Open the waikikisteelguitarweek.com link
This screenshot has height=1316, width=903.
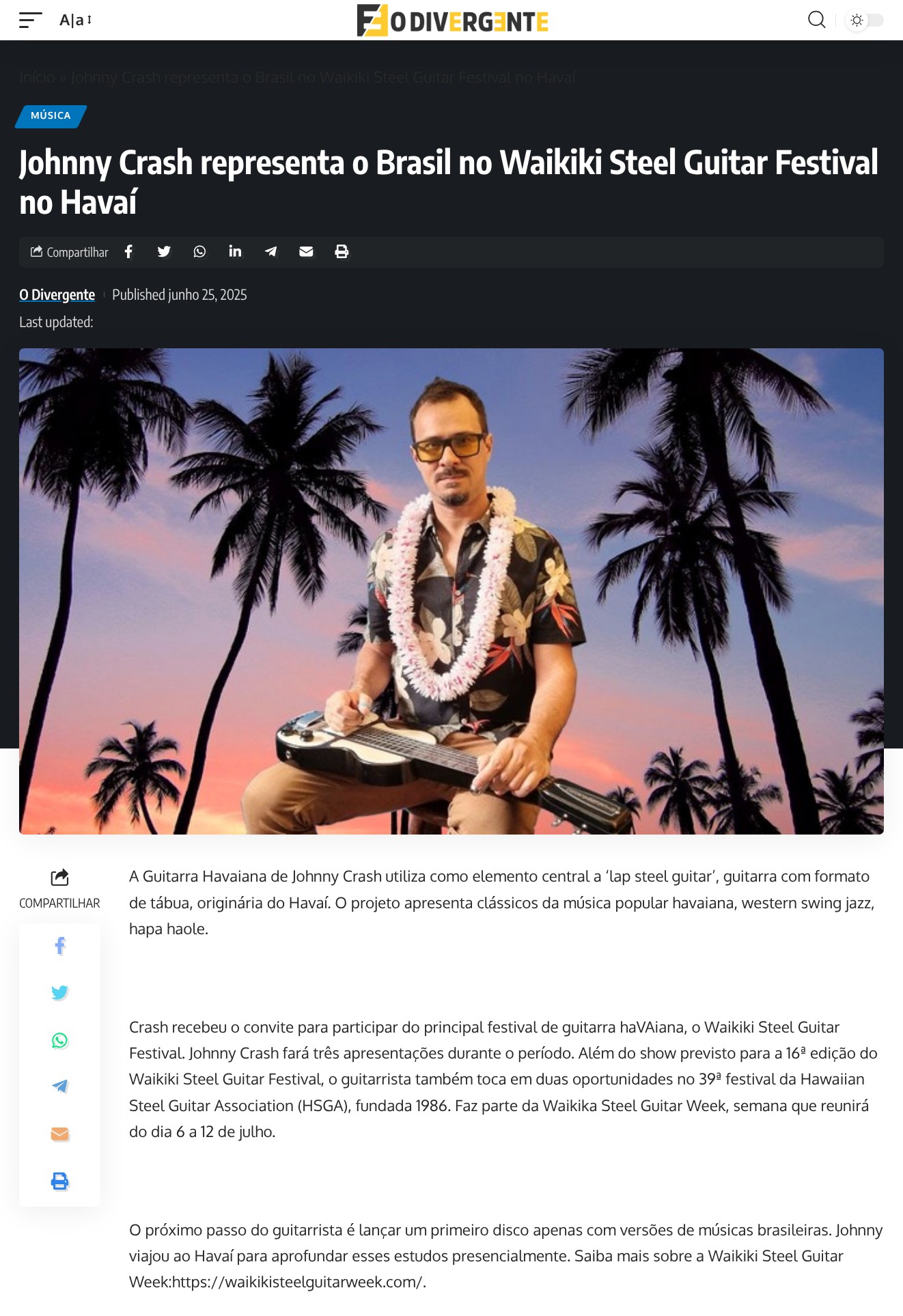point(297,1283)
